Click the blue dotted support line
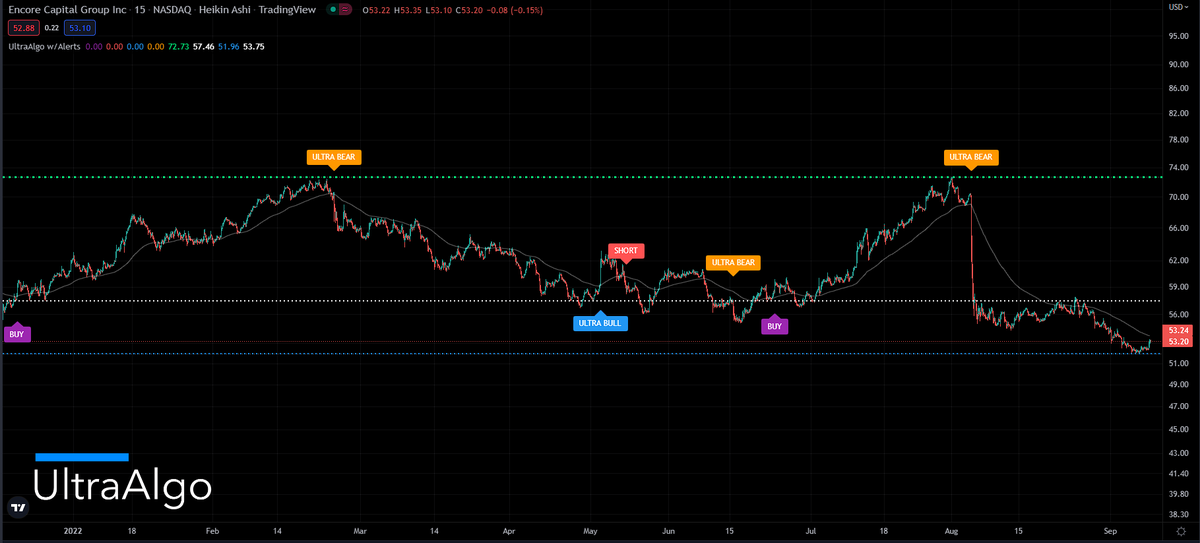 pos(580,353)
